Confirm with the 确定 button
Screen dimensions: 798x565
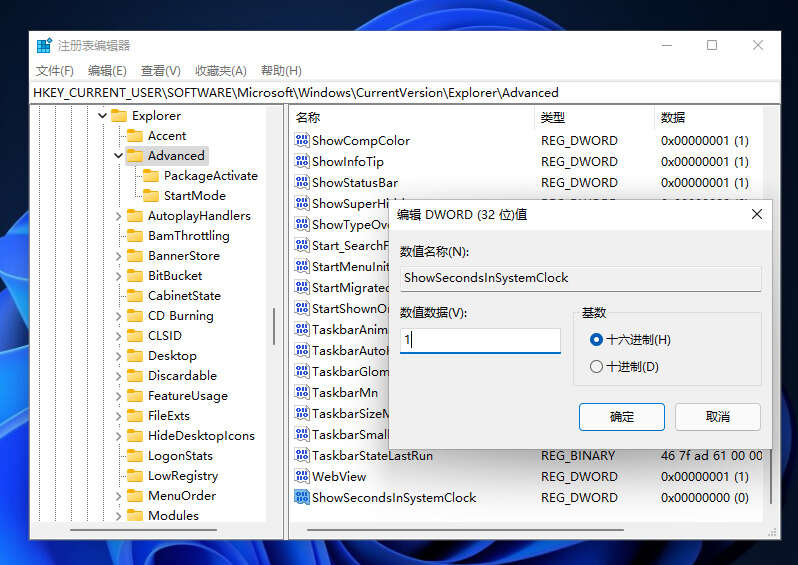(621, 417)
